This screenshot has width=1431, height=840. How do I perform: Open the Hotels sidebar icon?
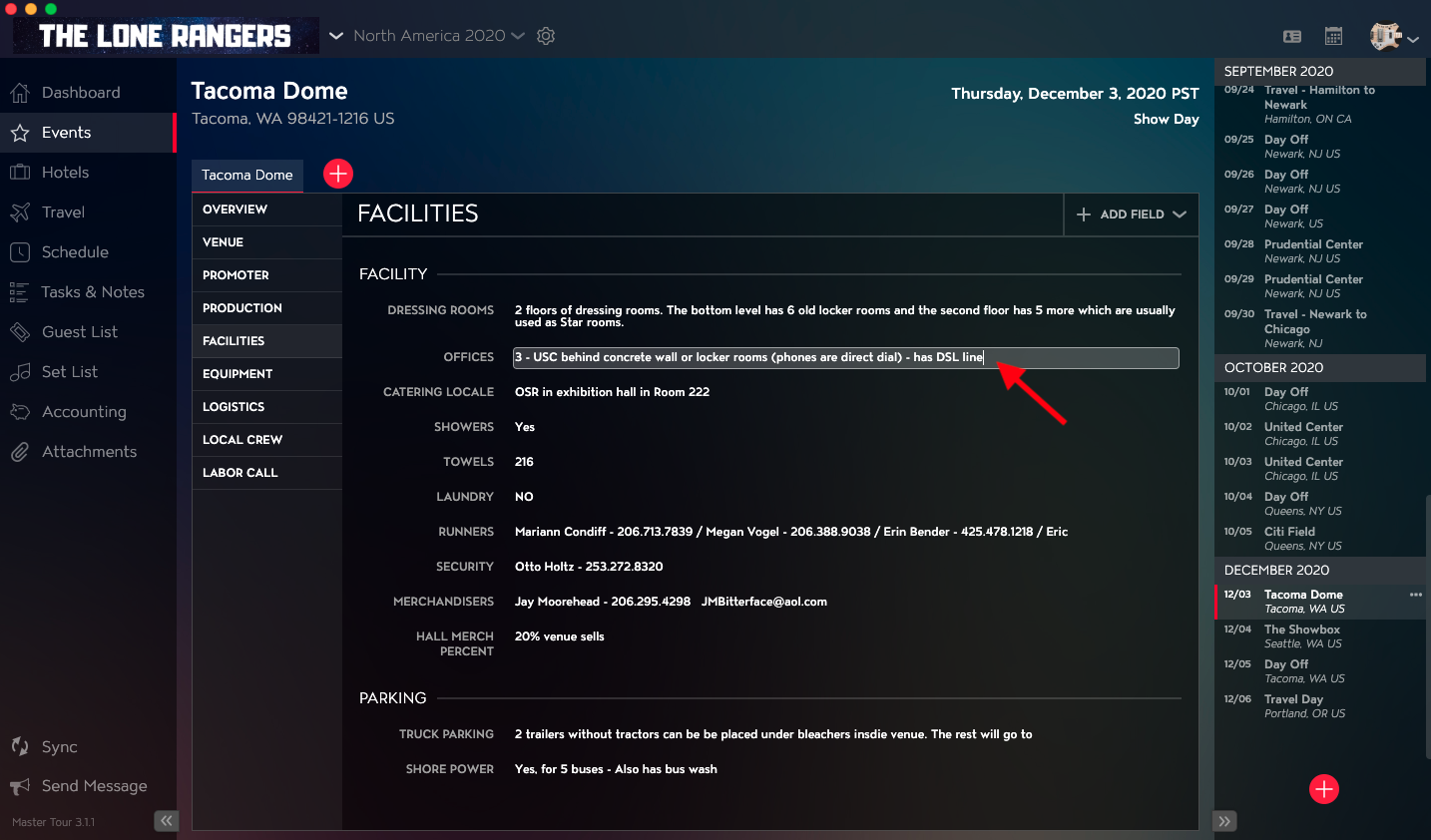[x=20, y=173]
